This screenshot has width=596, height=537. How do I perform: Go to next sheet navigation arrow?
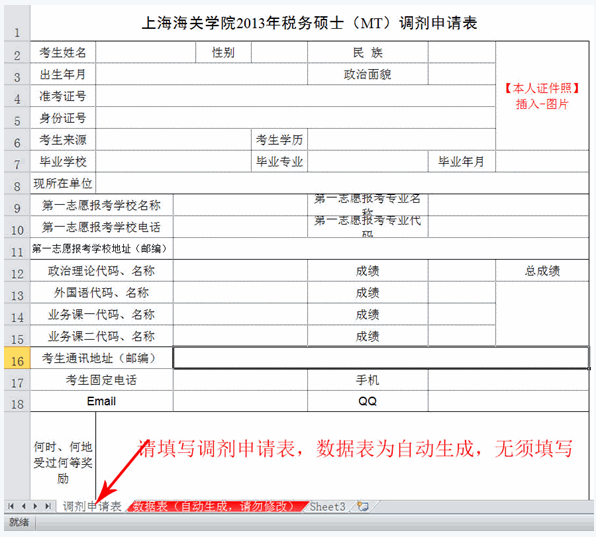coord(35,506)
